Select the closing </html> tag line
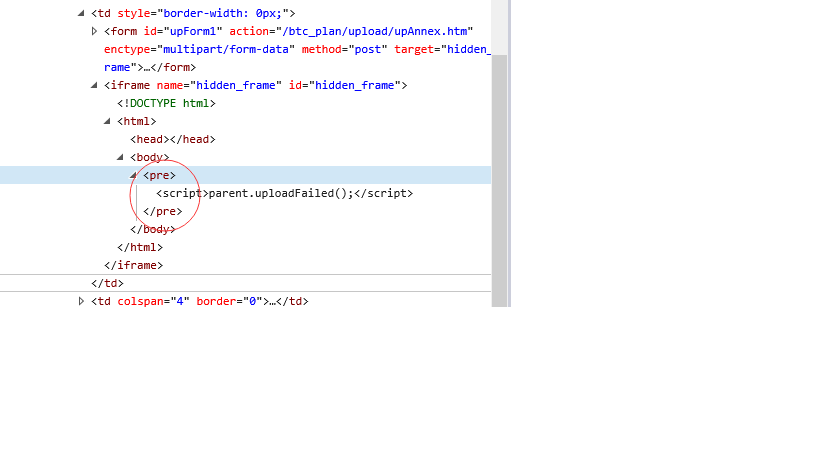The height and width of the screenshot is (460, 819). point(140,247)
